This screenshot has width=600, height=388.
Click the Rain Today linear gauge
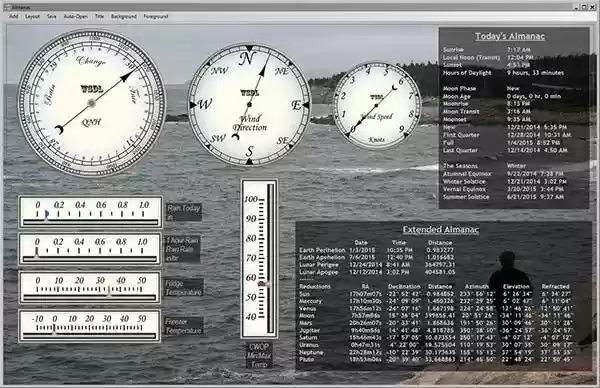click(x=90, y=212)
